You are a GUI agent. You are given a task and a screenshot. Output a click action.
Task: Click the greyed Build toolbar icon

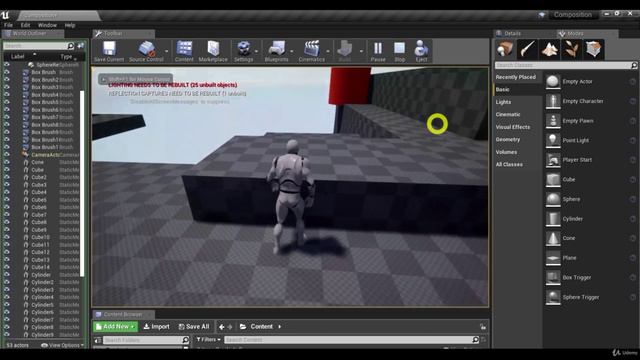(345, 48)
